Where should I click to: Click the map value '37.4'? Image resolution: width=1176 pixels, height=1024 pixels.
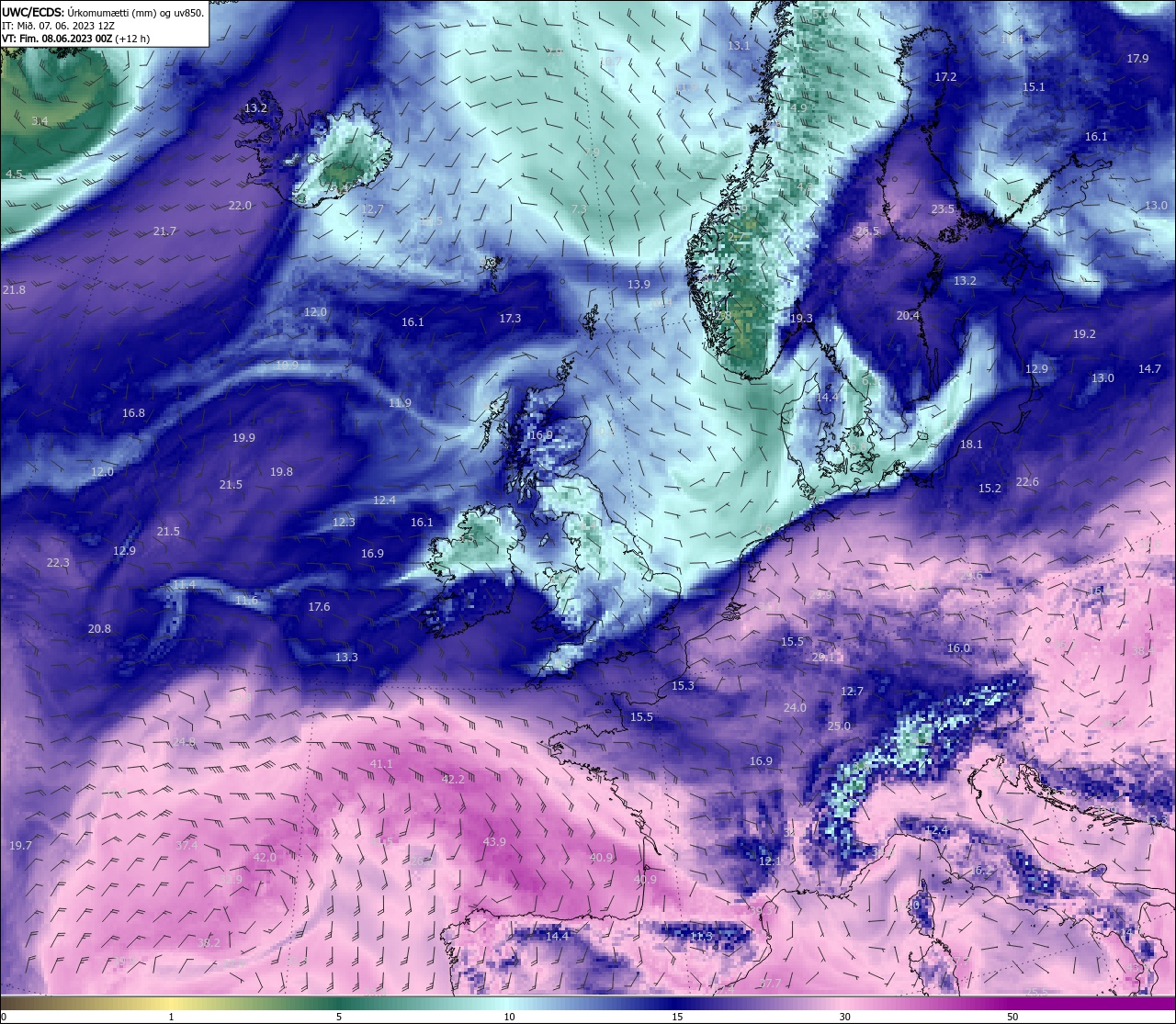click(x=187, y=846)
